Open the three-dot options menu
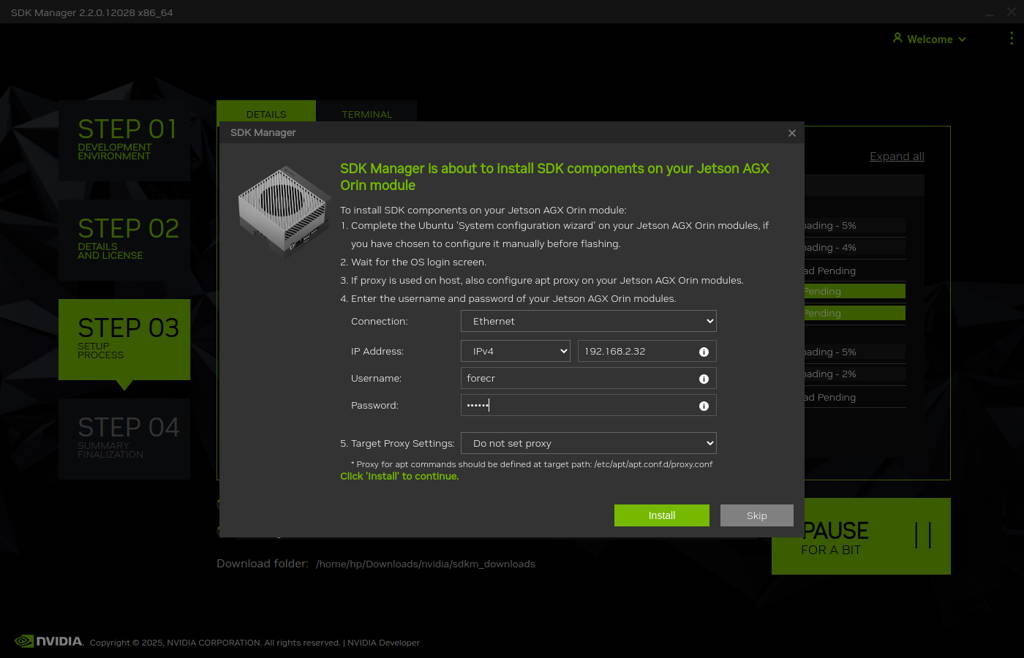This screenshot has width=1024, height=658. point(1011,39)
